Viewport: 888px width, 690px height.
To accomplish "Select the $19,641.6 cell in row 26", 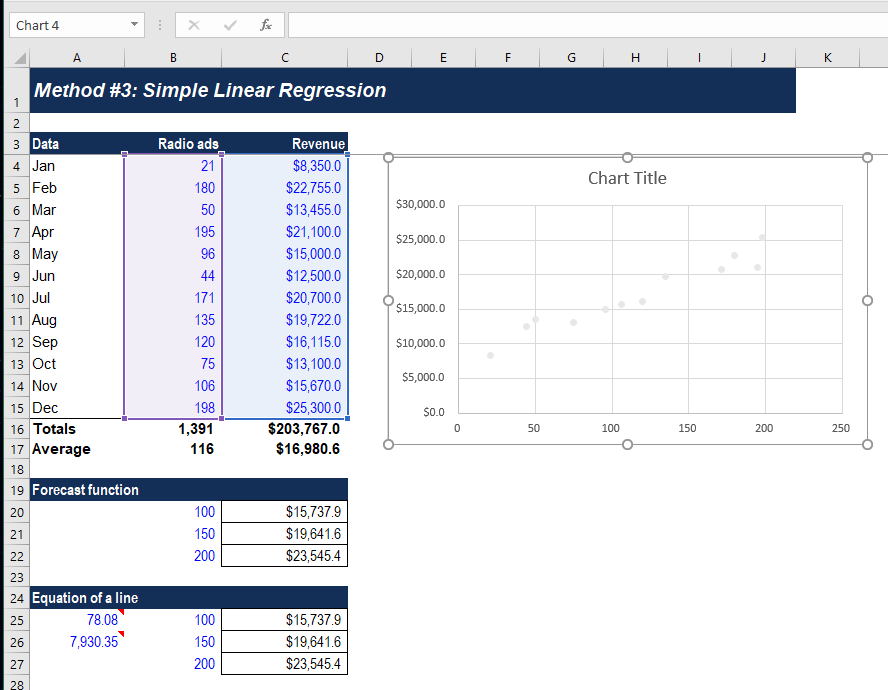I will tap(284, 642).
